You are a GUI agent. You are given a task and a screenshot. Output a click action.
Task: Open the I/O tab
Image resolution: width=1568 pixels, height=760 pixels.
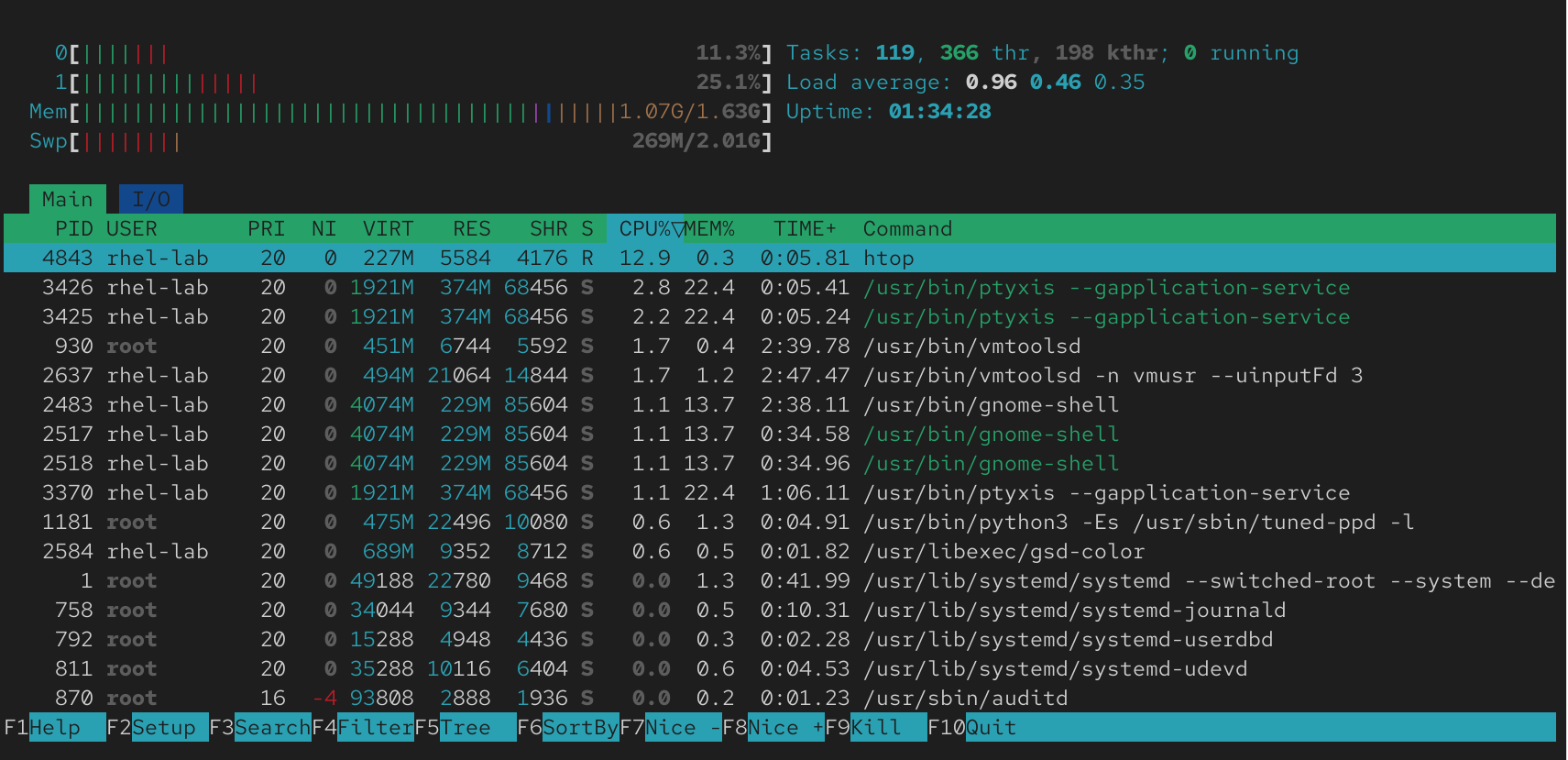151,199
